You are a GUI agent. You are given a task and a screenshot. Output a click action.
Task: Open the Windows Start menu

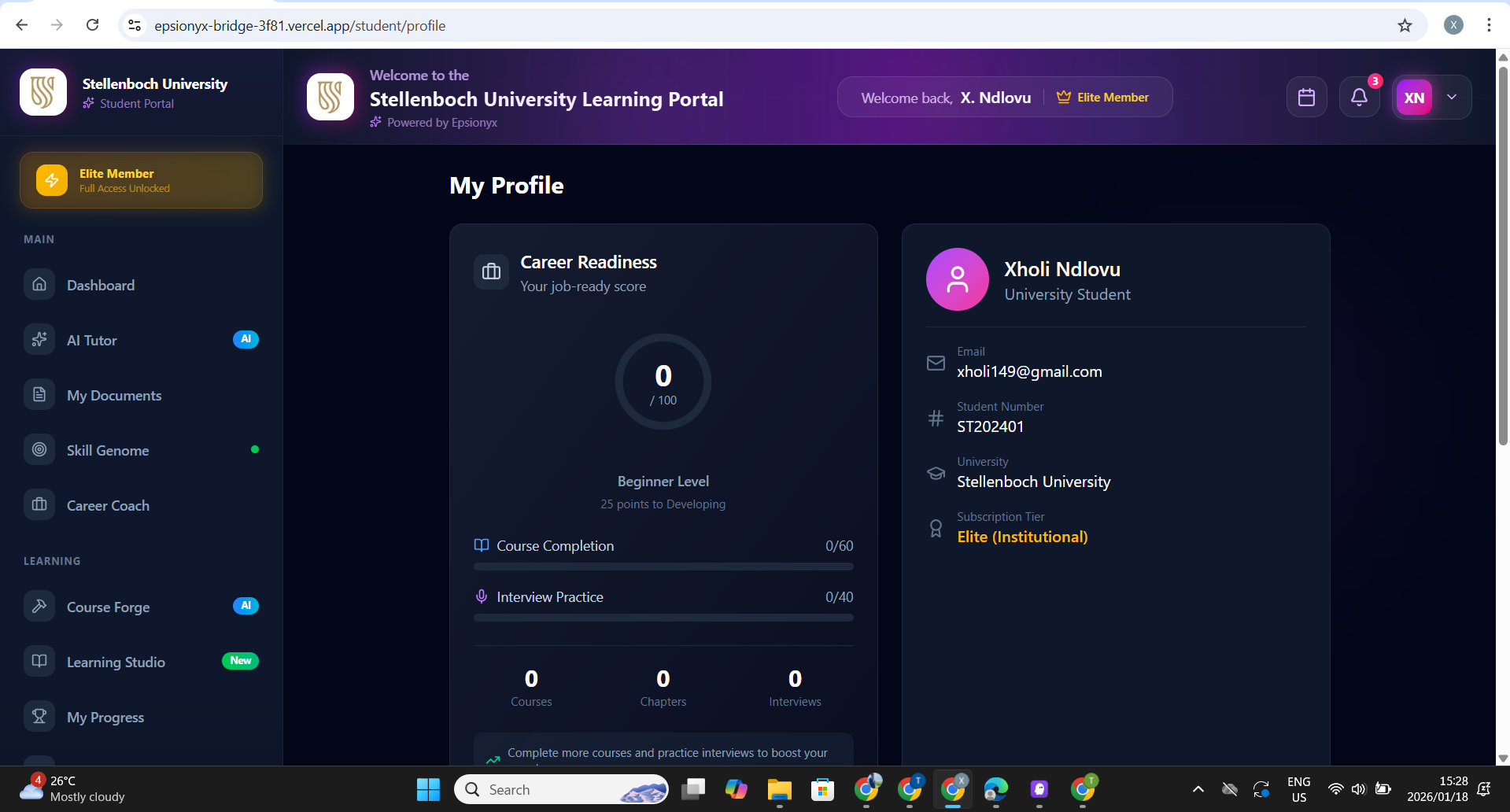point(428,789)
